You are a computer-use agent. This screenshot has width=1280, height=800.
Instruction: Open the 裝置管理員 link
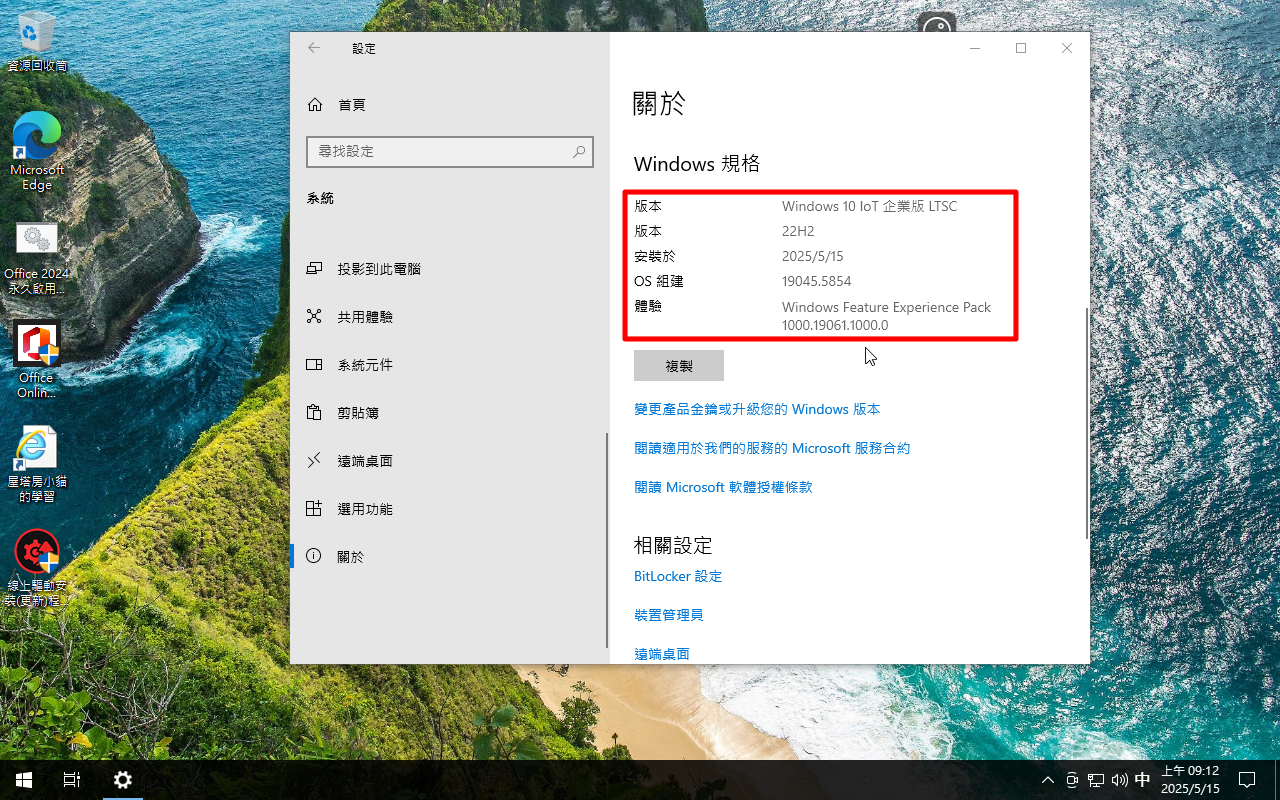669,615
